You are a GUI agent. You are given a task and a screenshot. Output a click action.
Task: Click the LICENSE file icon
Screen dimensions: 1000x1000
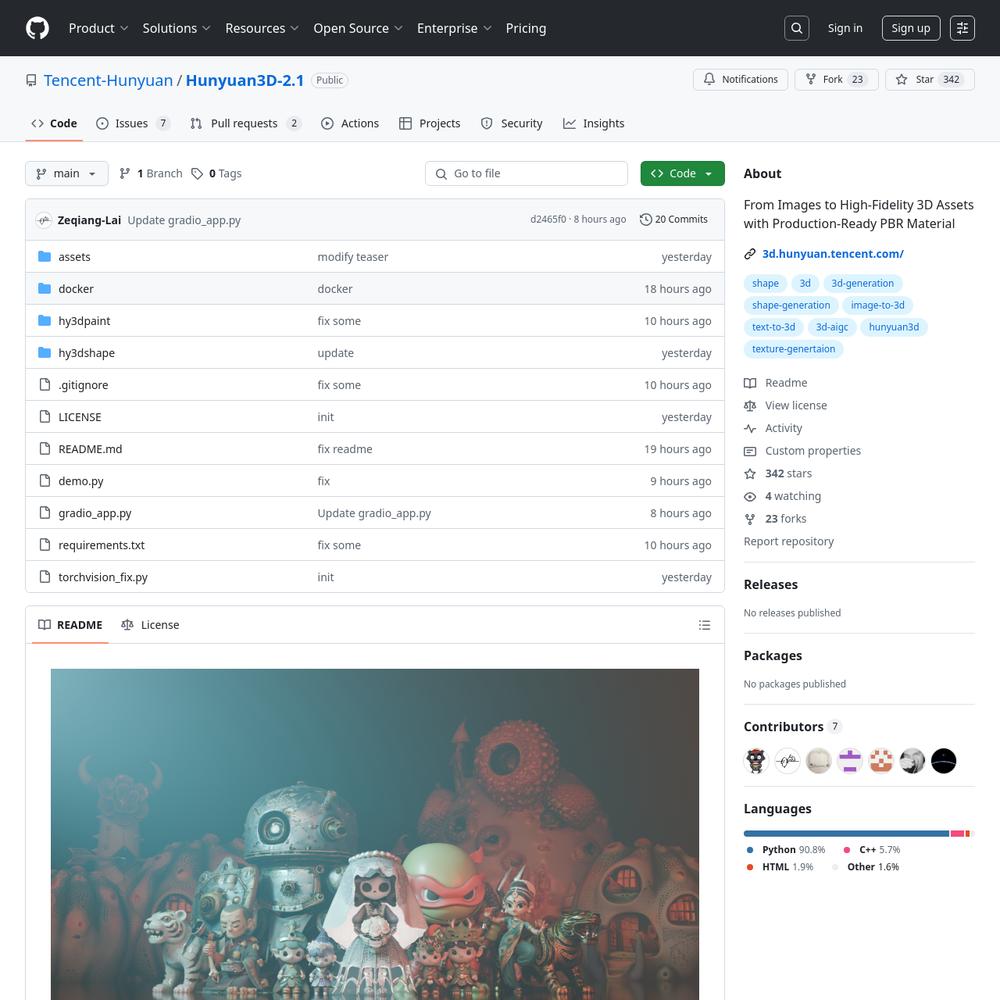(x=45, y=416)
